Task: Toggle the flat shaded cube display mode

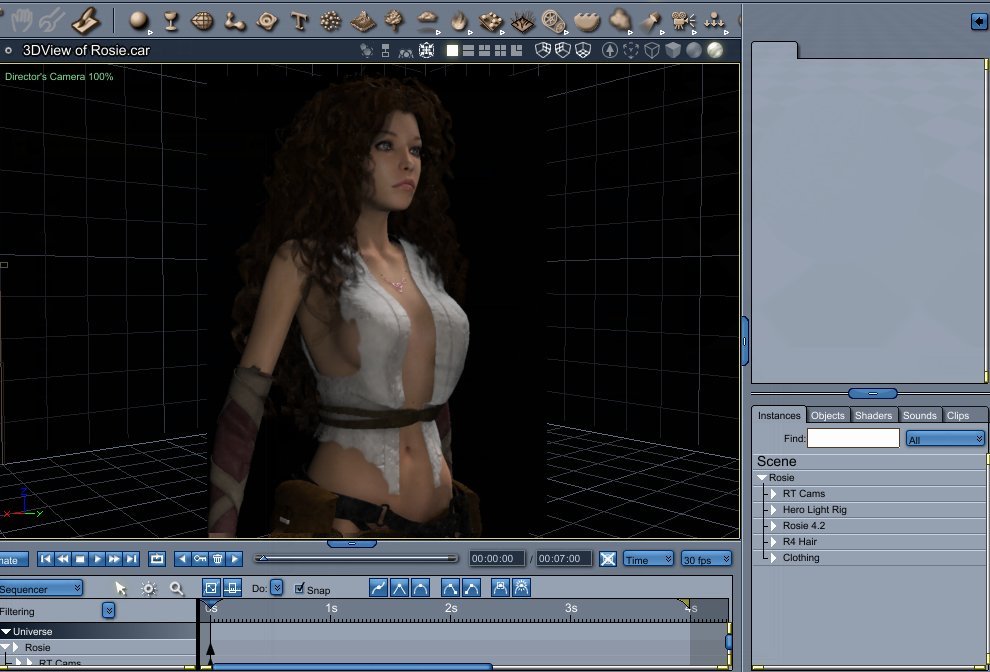Action: point(672,51)
